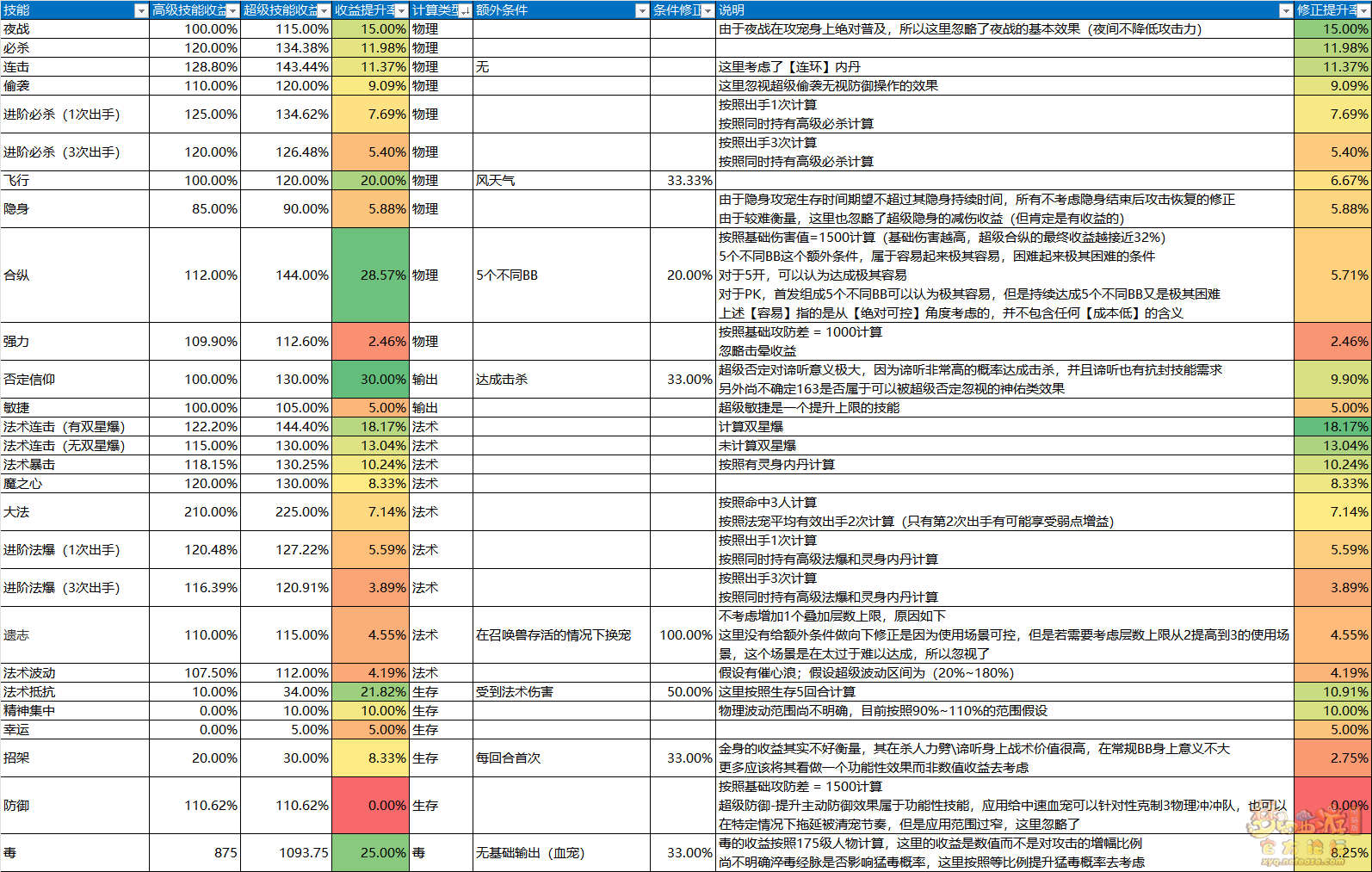Select the 额外条件 header cell
The width and height of the screenshot is (1372, 872).
point(561,10)
